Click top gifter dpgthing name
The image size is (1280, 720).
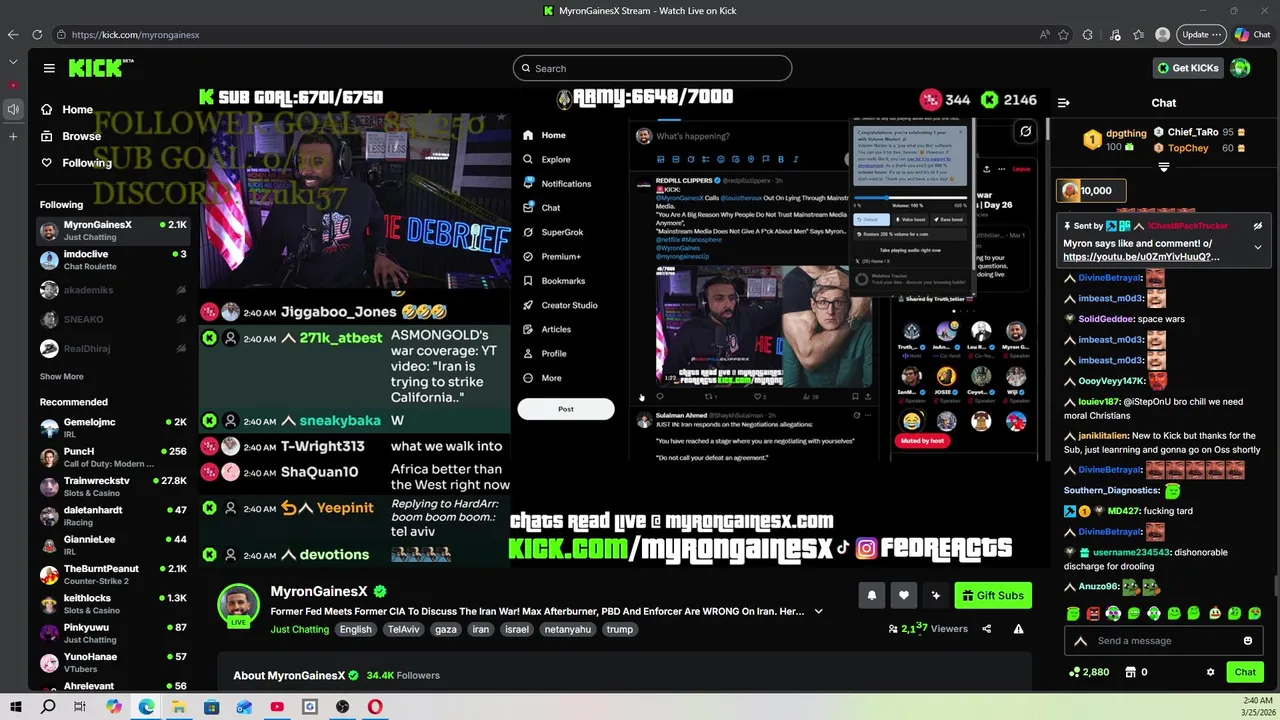[1126, 132]
